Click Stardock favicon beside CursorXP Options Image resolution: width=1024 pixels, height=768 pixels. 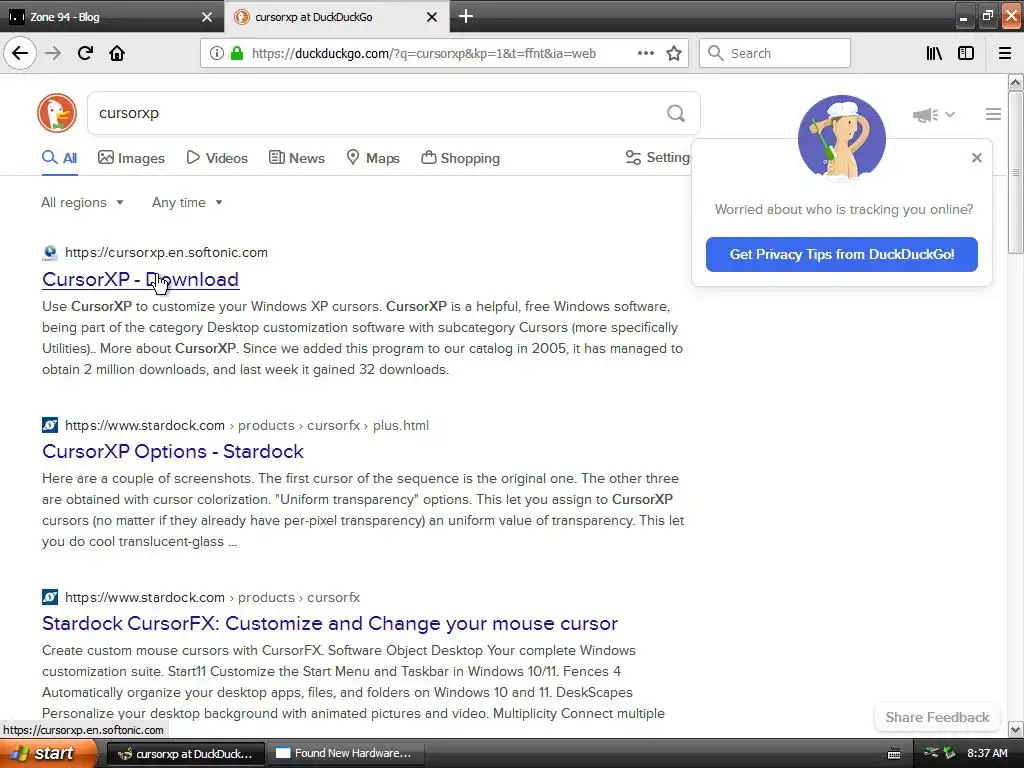pyautogui.click(x=50, y=425)
